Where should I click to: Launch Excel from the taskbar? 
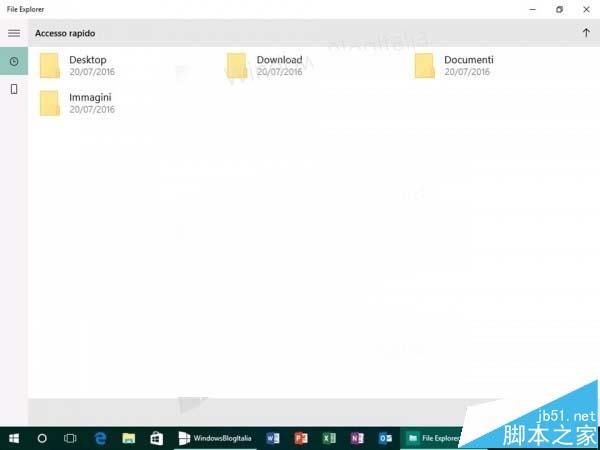329,438
